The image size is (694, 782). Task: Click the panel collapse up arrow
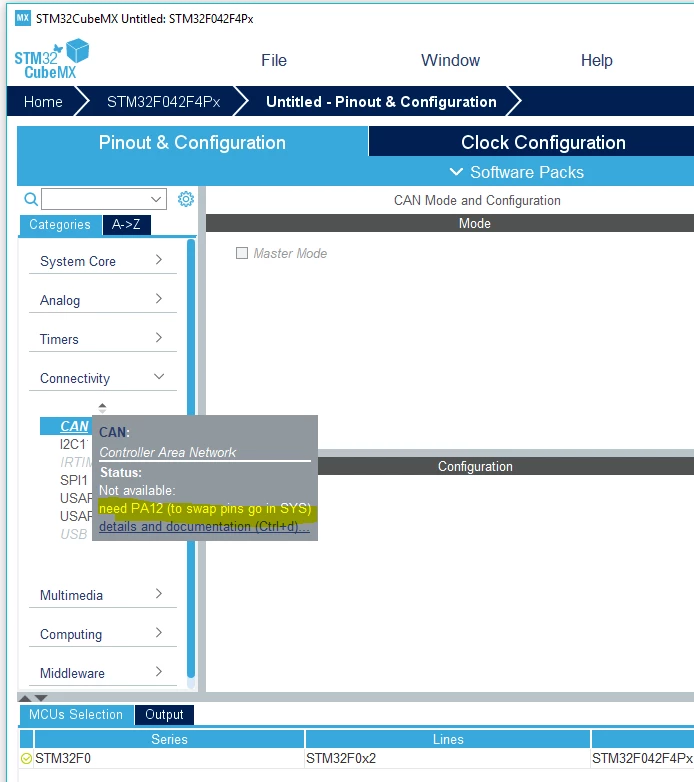click(x=25, y=698)
